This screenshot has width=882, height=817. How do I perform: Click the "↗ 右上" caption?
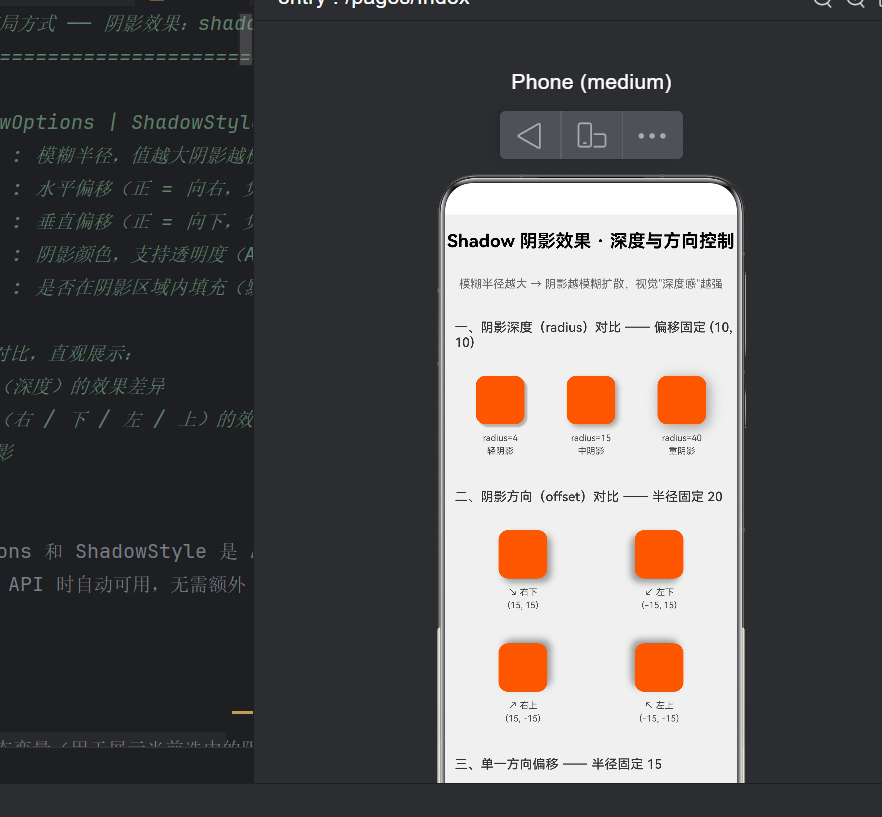[523, 705]
